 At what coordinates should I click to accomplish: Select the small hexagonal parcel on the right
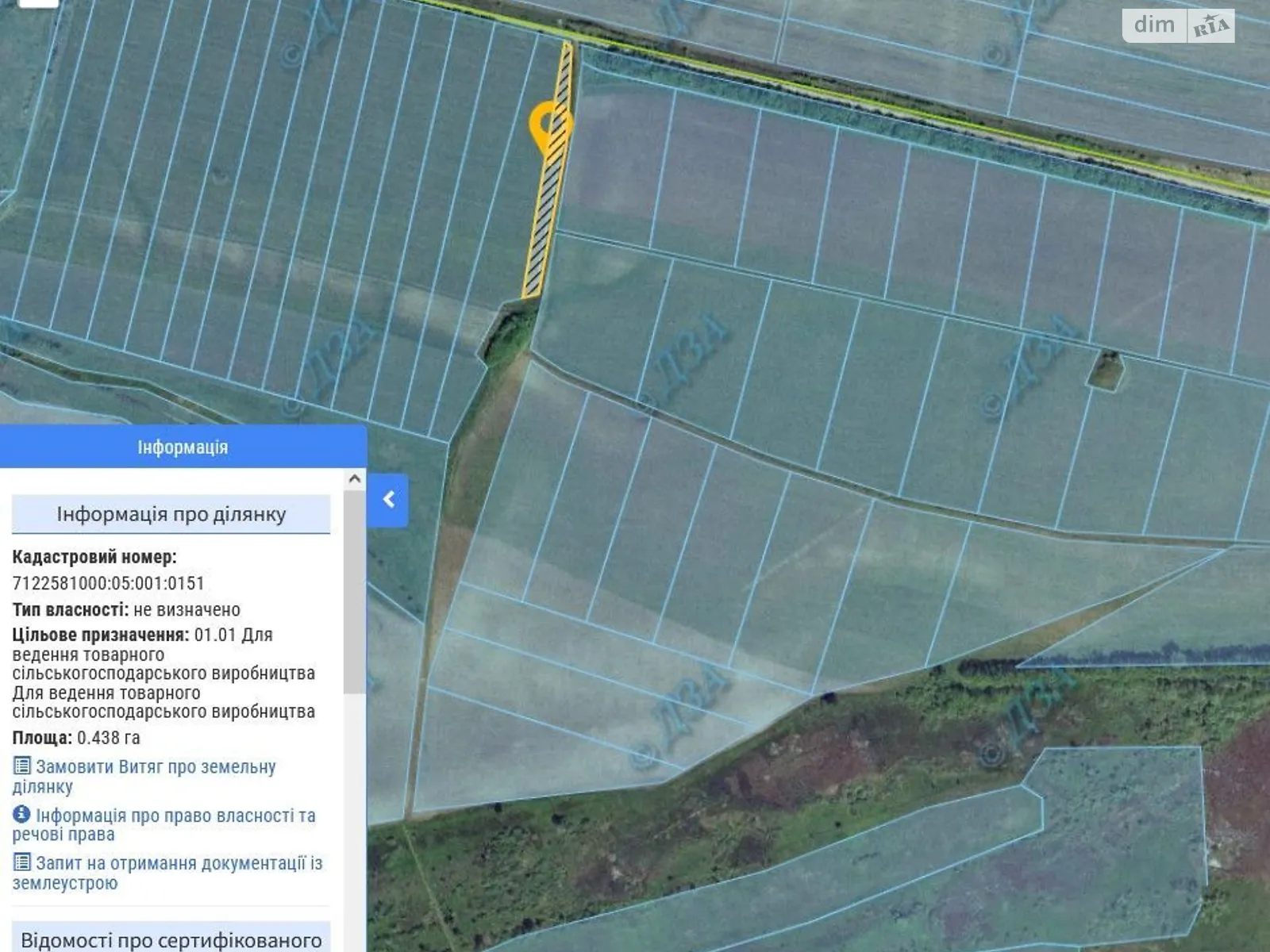coord(1105,370)
